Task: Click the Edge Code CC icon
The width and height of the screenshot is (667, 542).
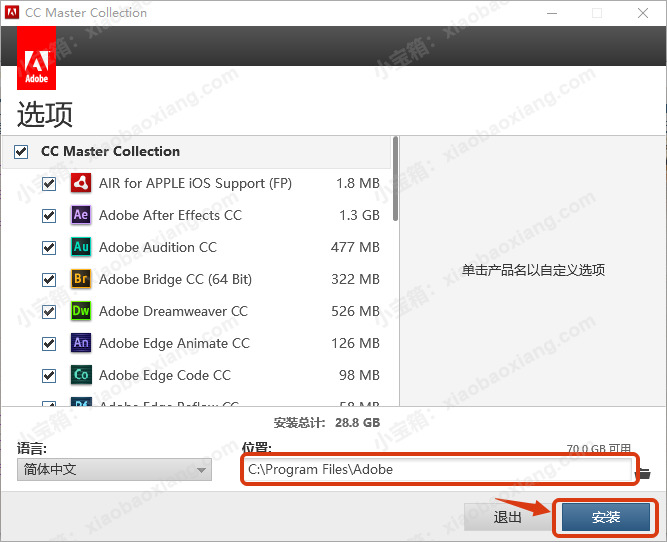Action: [81, 375]
